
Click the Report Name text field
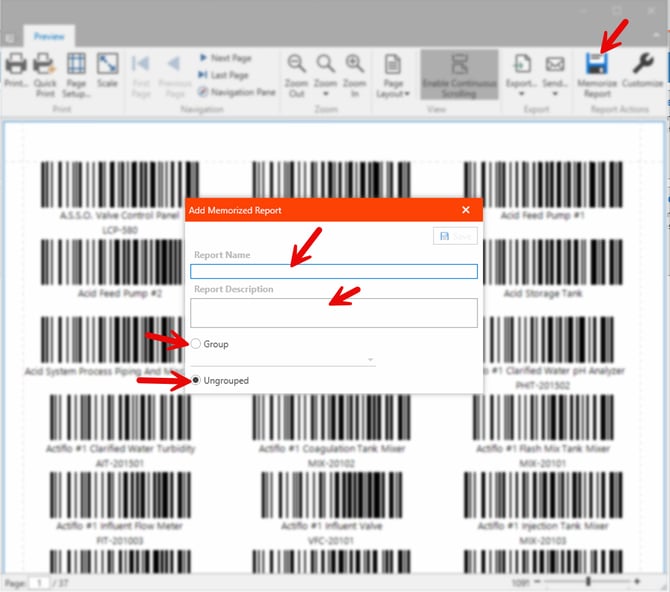333,271
